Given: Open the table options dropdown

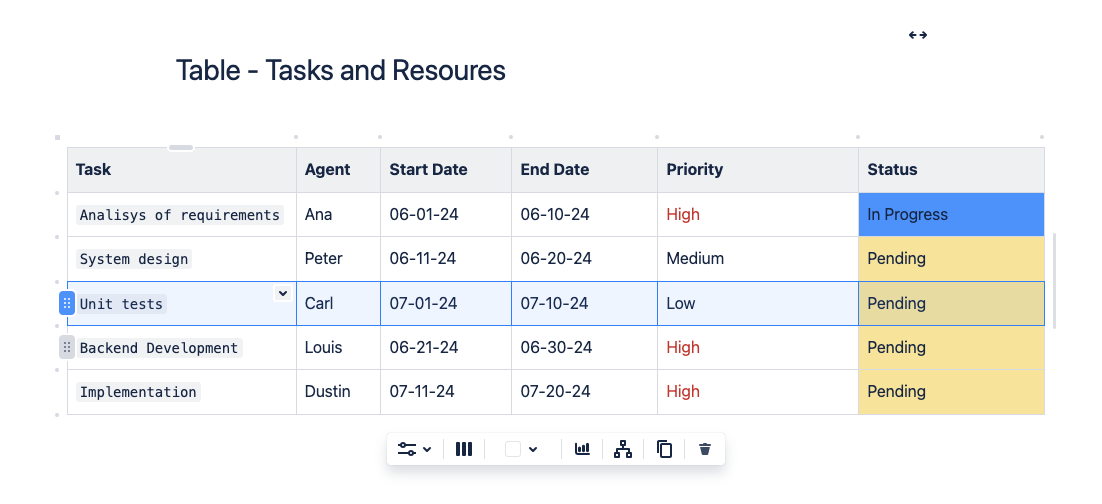Looking at the screenshot, I should pos(414,450).
